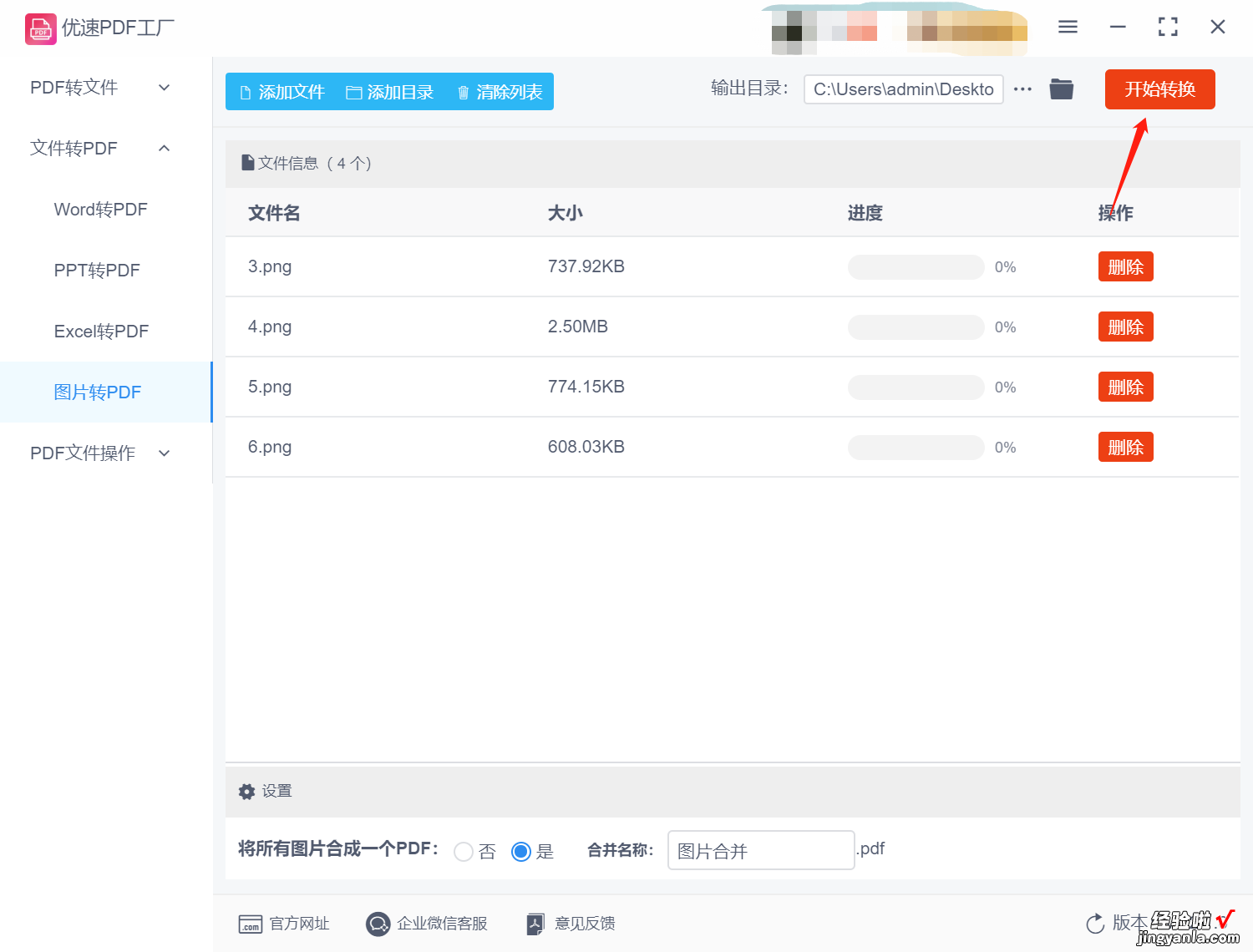Click the 2.50MB size cell
Image resolution: width=1253 pixels, height=952 pixels.
[578, 327]
